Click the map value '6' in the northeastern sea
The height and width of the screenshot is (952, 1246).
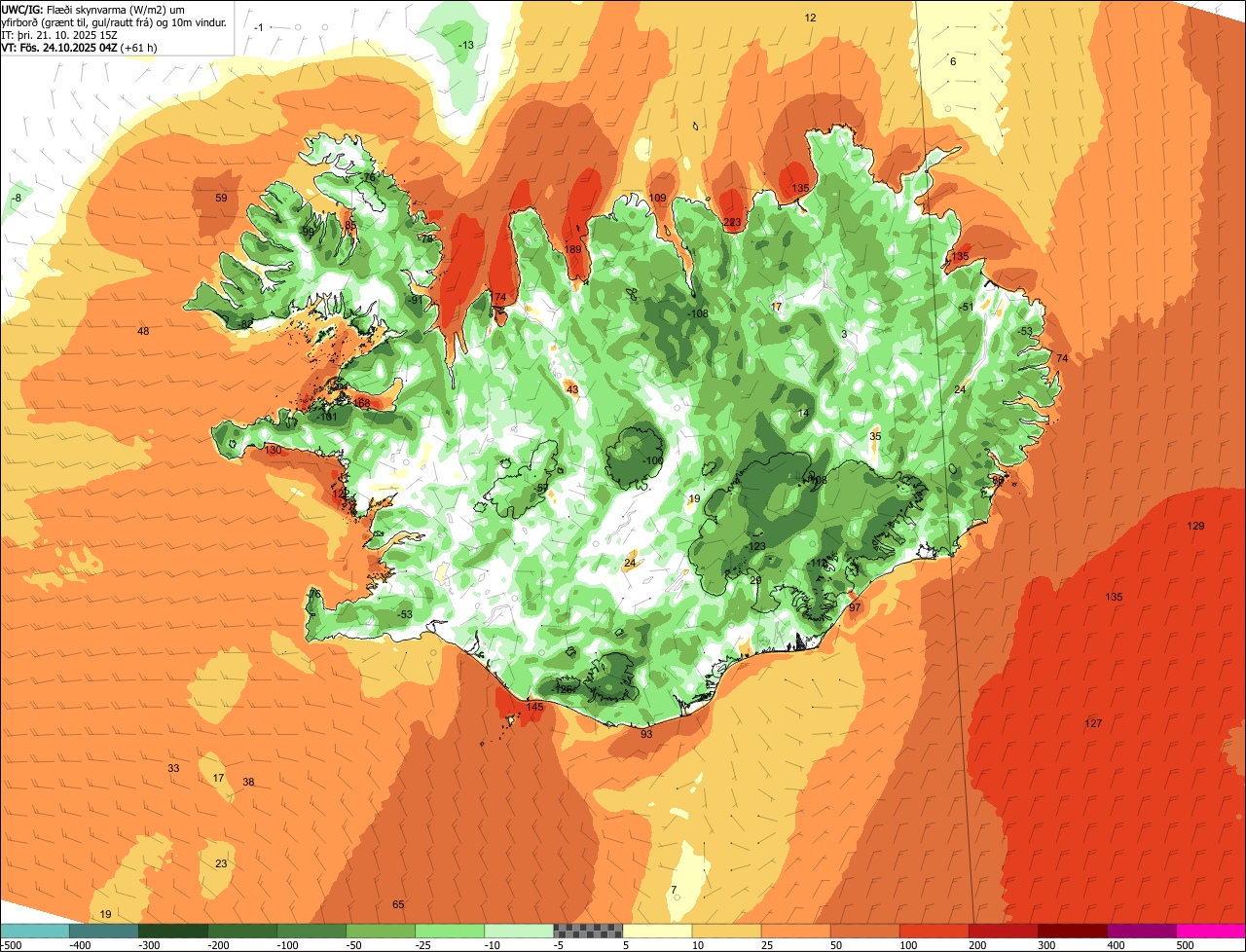pyautogui.click(x=953, y=62)
